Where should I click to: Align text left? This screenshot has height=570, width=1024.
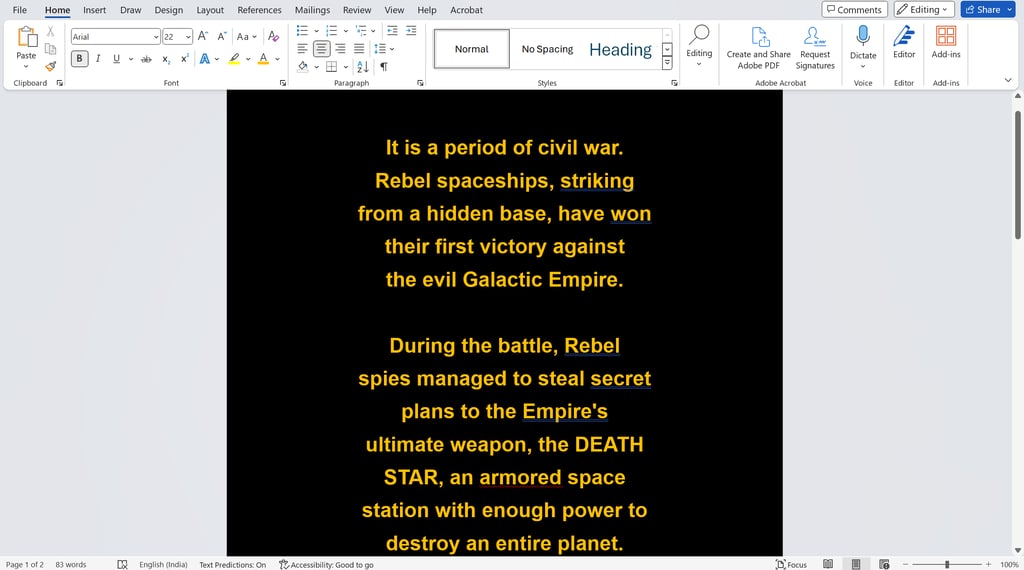pos(302,48)
